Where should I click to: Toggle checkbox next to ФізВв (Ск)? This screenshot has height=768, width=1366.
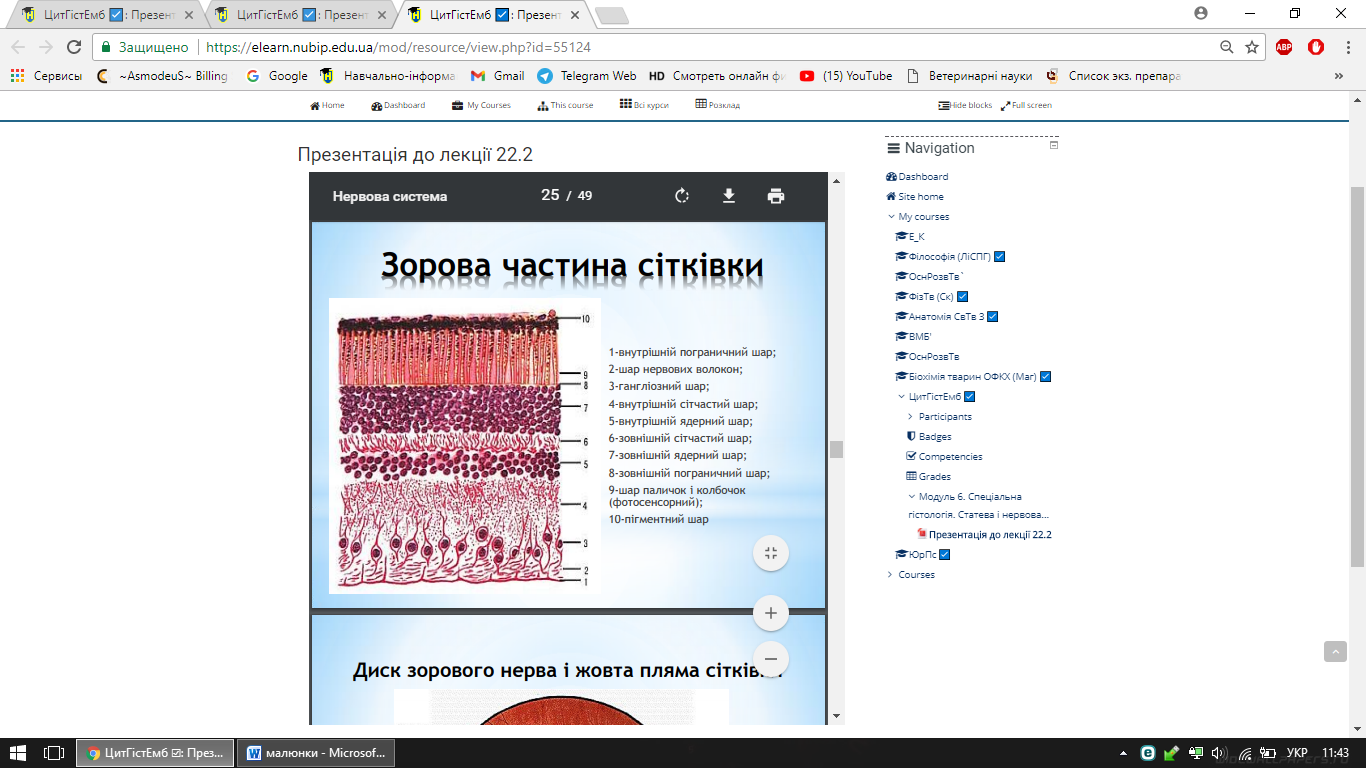(x=963, y=297)
